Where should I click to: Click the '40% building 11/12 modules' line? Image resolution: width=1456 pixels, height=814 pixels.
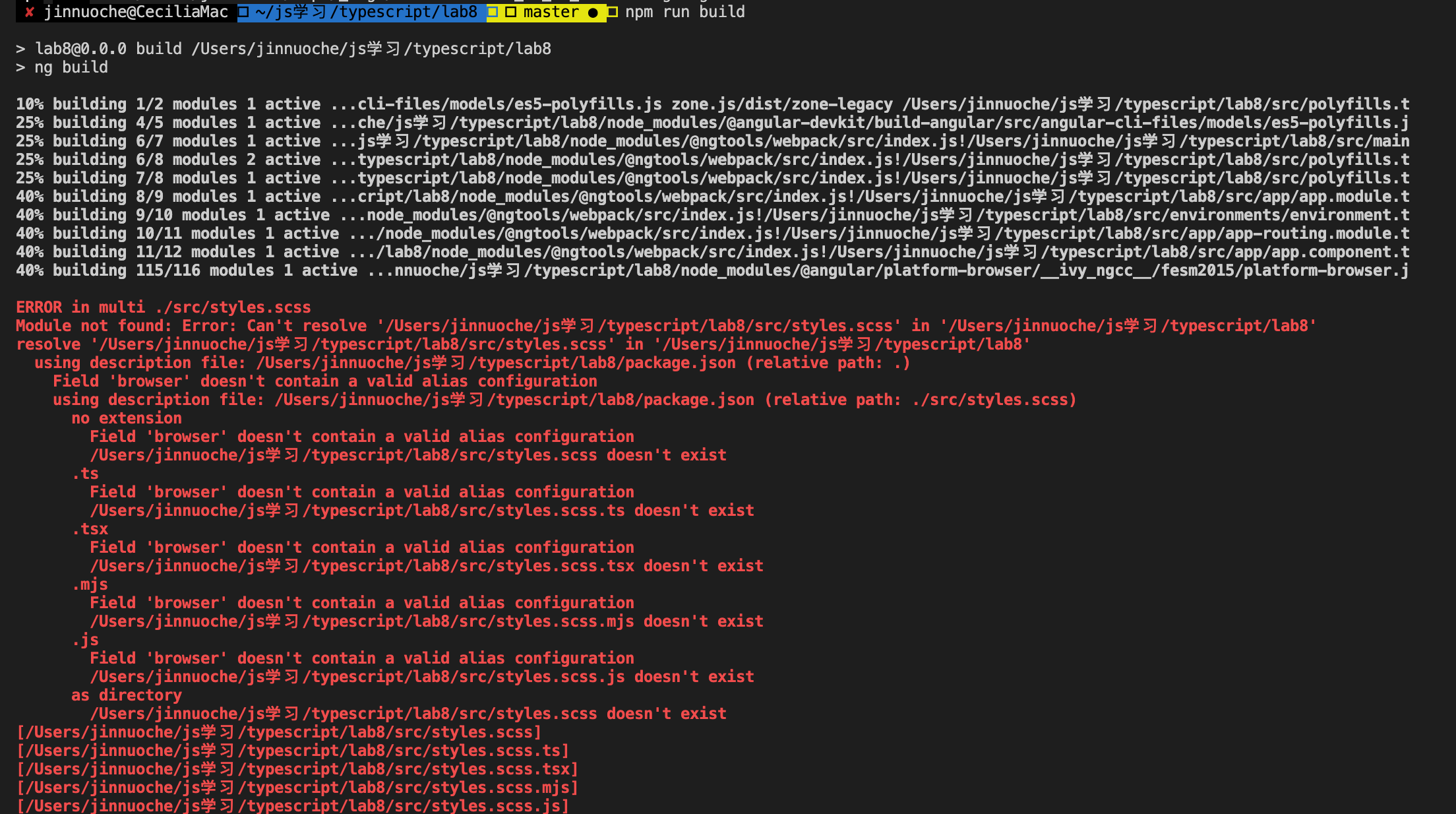713,252
